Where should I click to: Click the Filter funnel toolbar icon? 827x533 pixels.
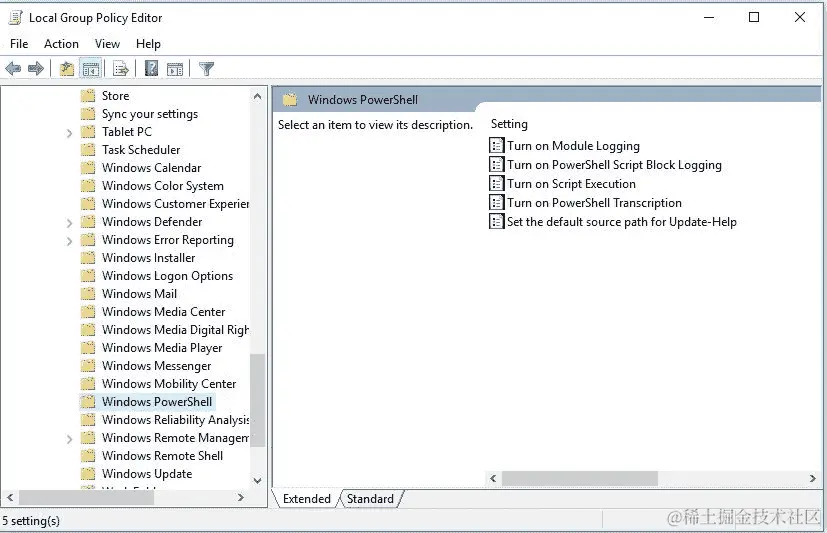click(x=207, y=69)
